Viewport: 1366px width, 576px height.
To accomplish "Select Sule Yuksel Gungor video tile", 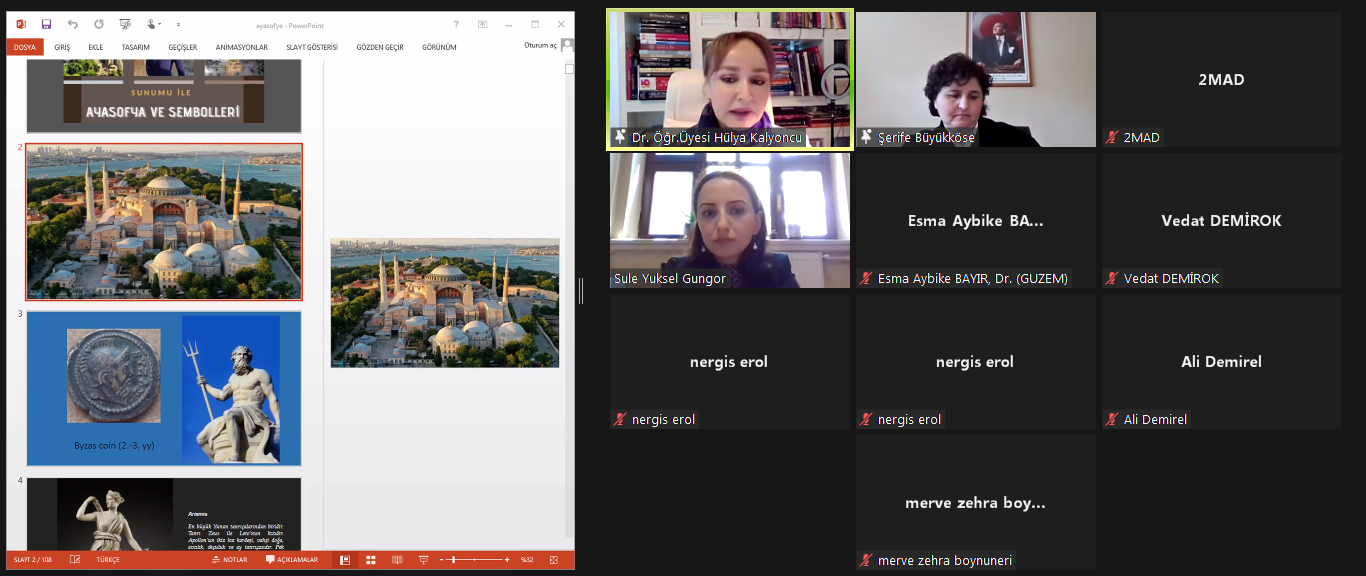I will (730, 221).
